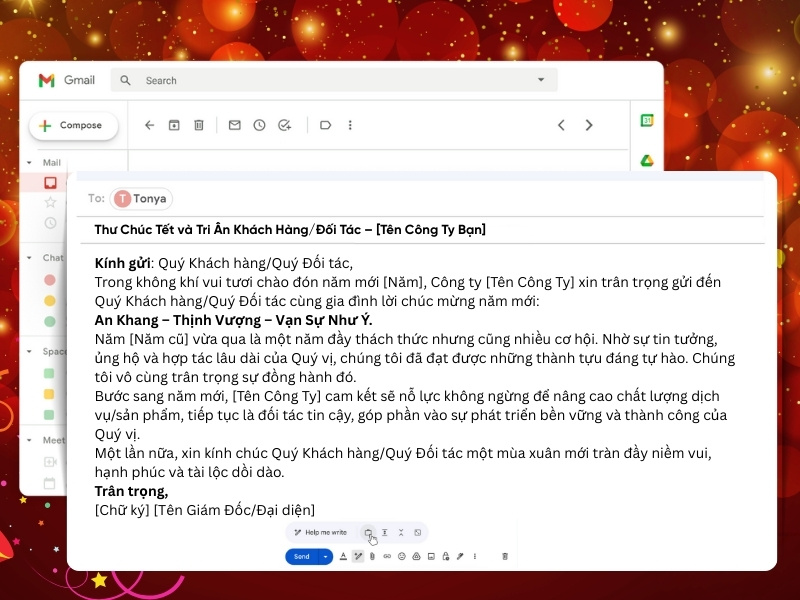This screenshot has width=800, height=600.
Task: Discard draft with the trash icon
Action: [x=505, y=556]
